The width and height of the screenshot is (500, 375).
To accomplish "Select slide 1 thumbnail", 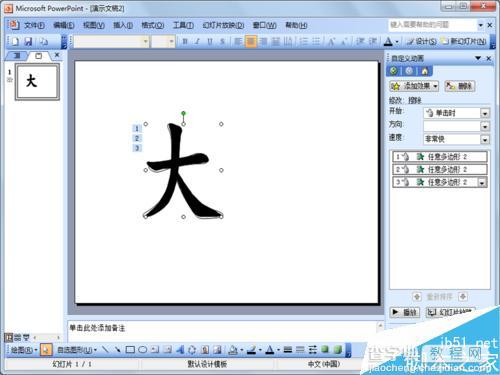I will pyautogui.click(x=37, y=82).
